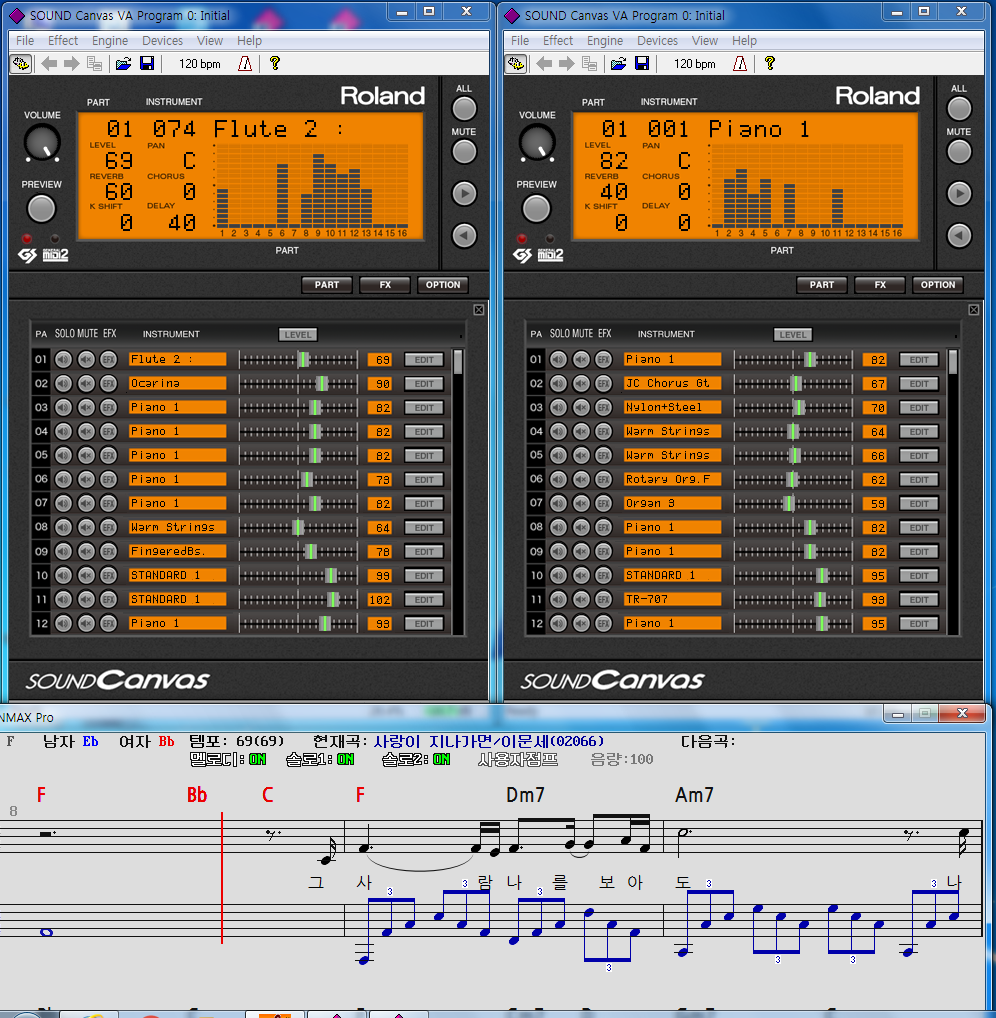The image size is (996, 1018).
Task: Open instrument selector for TR-707 part
Action: click(x=672, y=599)
